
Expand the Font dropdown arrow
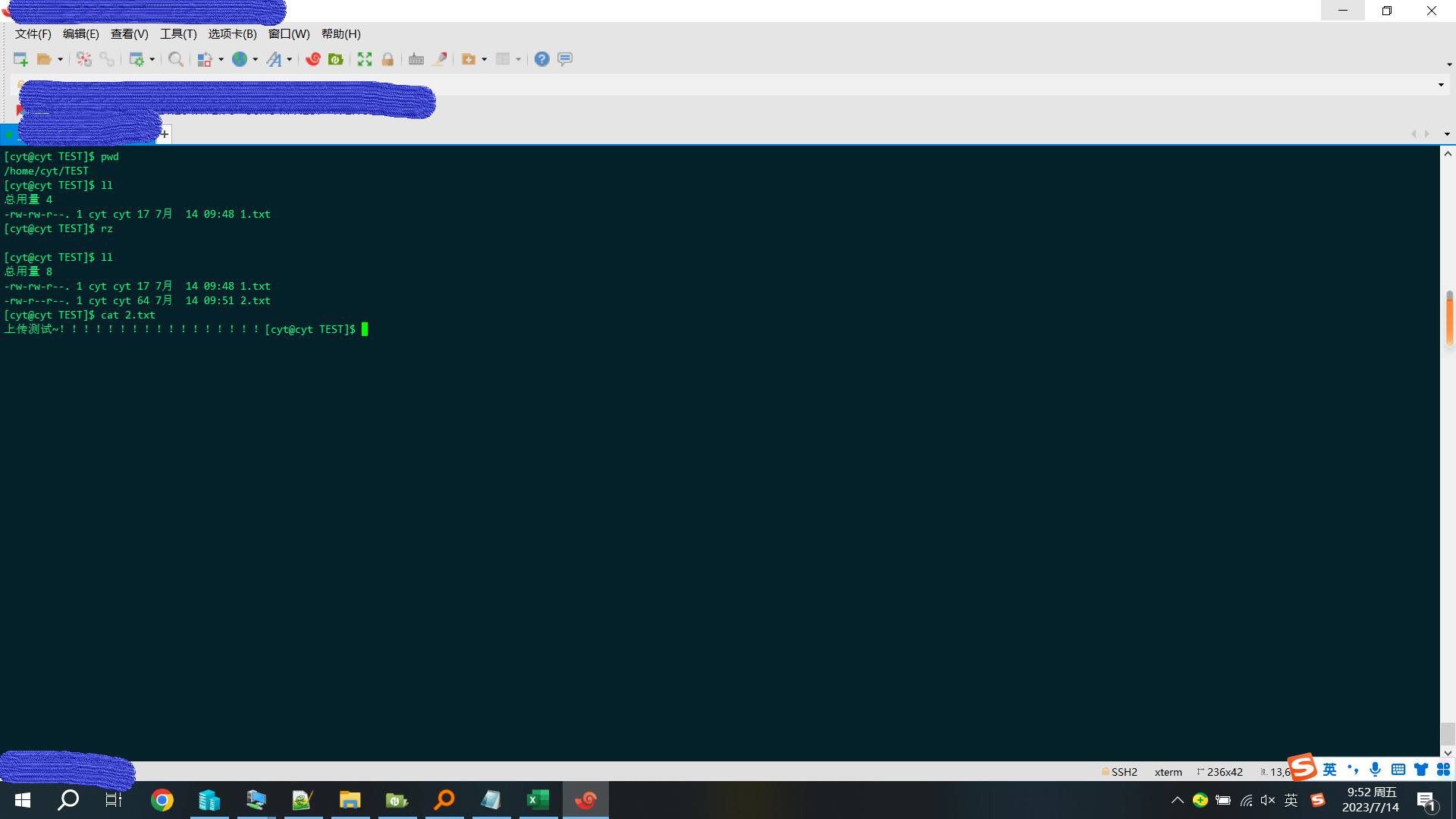click(290, 59)
